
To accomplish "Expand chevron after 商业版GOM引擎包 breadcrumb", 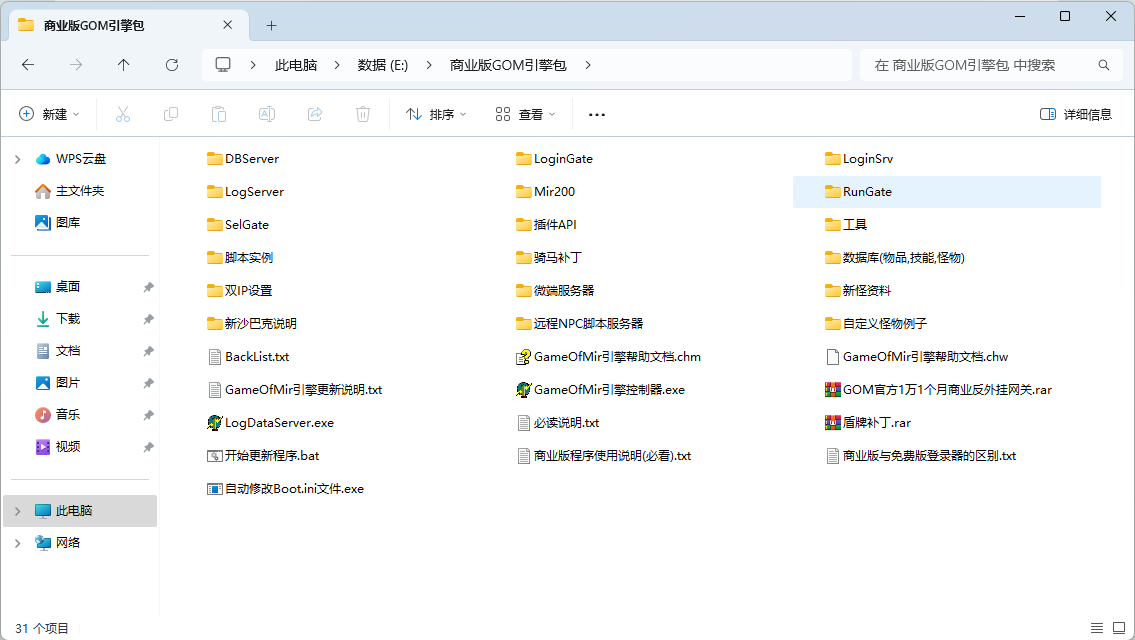I will click(x=588, y=65).
